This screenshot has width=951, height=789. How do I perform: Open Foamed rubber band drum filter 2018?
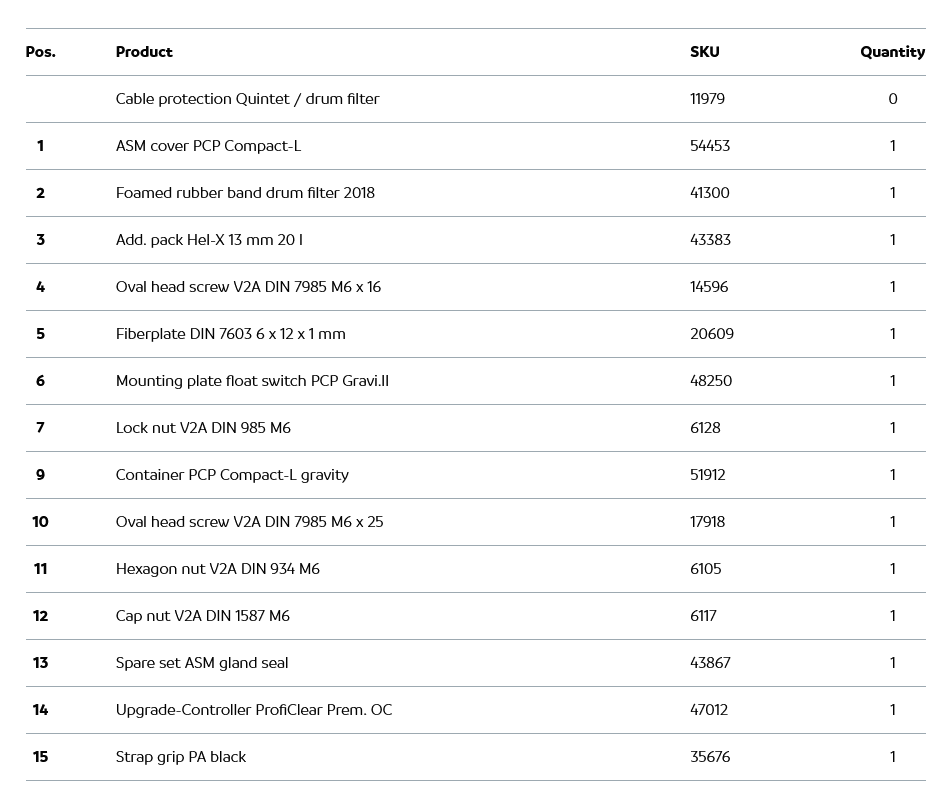[245, 193]
